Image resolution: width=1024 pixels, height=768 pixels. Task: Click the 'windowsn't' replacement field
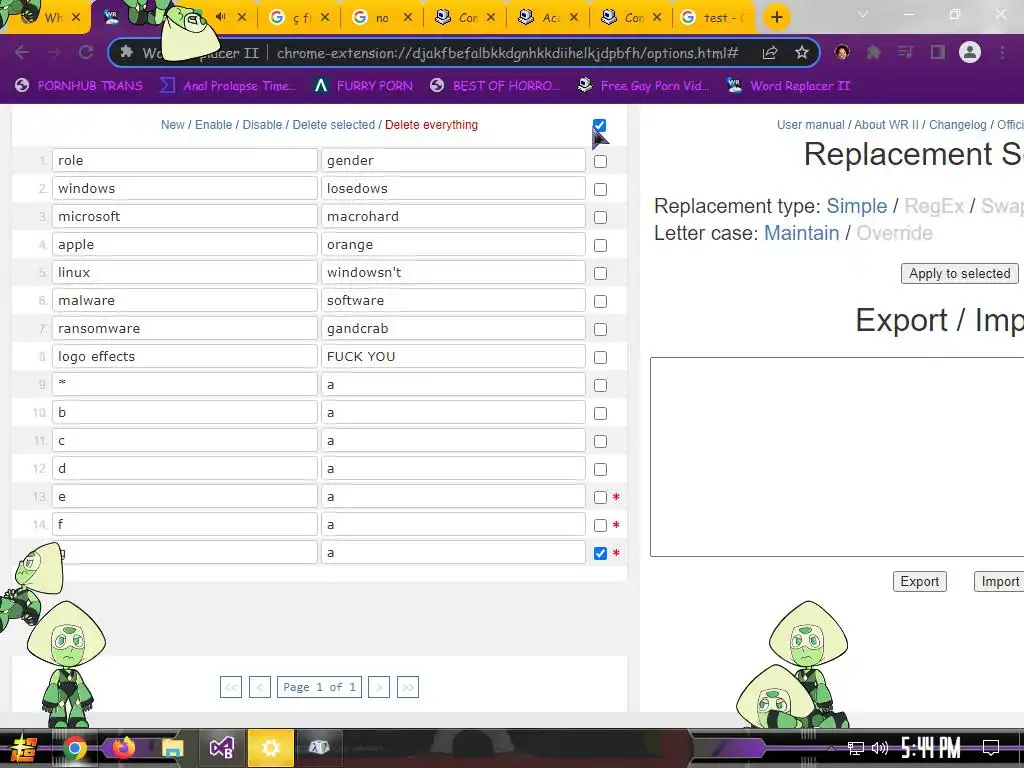coord(453,272)
